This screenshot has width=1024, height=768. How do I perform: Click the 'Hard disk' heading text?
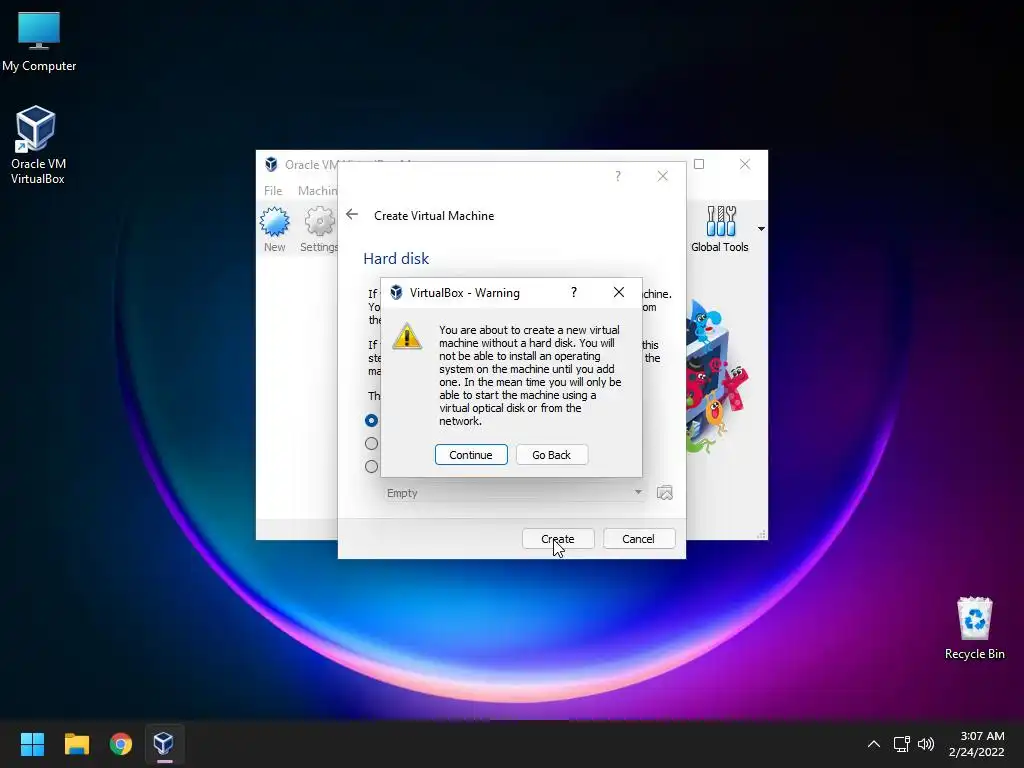point(396,259)
